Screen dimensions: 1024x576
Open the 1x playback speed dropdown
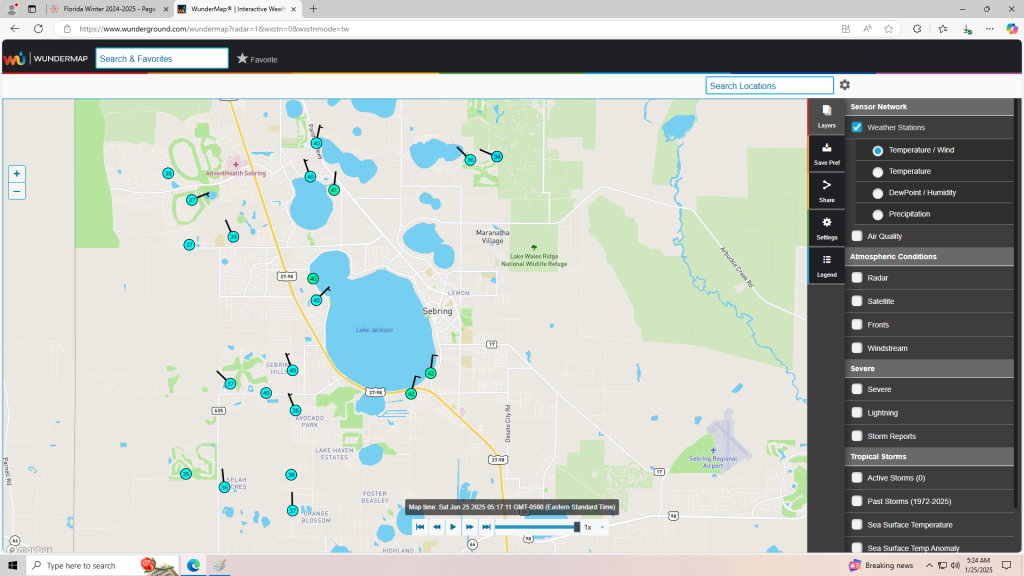[x=594, y=526]
